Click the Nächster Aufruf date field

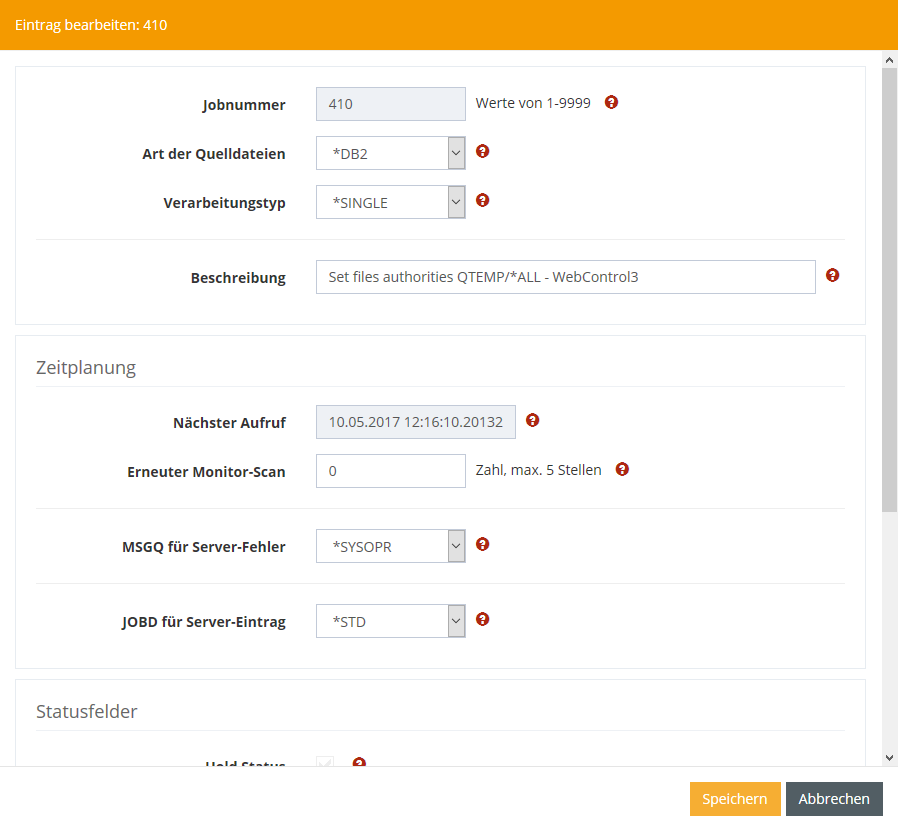(415, 422)
